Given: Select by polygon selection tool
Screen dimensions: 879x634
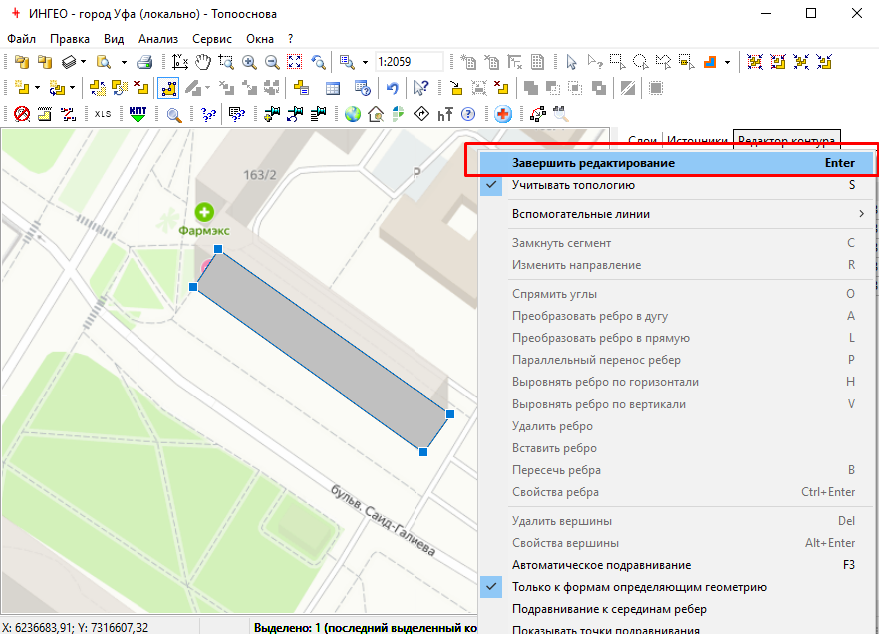Looking at the screenshot, I should coord(663,62).
